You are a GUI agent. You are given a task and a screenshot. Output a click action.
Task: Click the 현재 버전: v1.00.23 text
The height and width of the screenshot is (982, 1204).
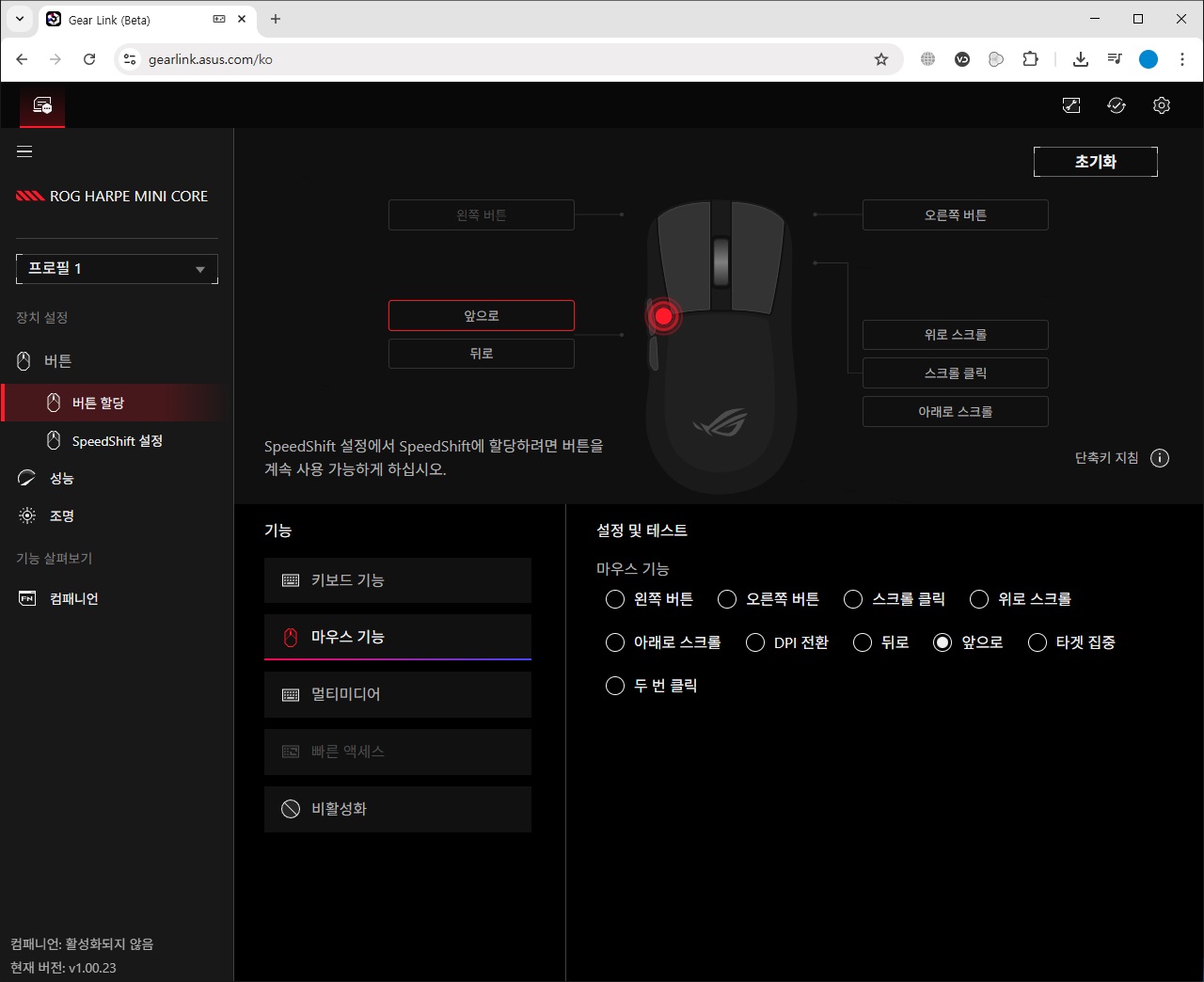[x=63, y=968]
